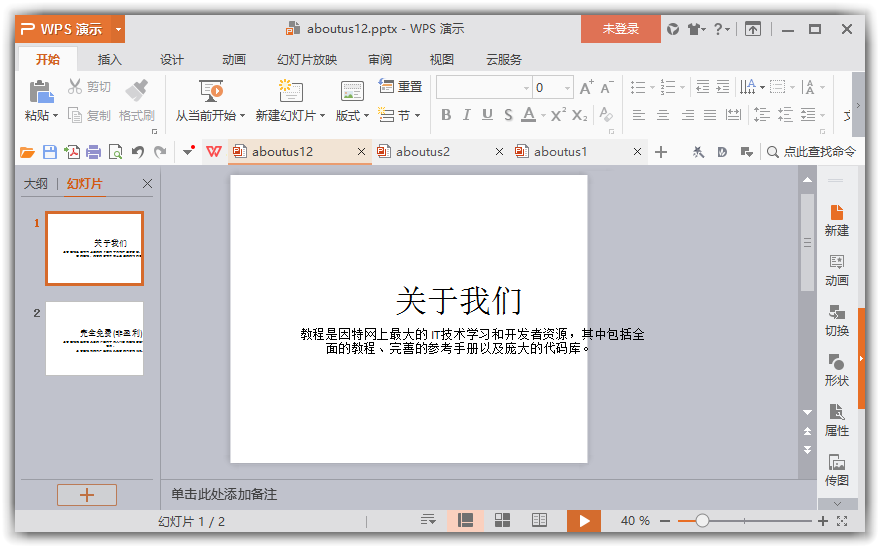The height and width of the screenshot is (547, 880).
Task: Open the Shapes (形状) sidebar panel
Action: click(836, 370)
